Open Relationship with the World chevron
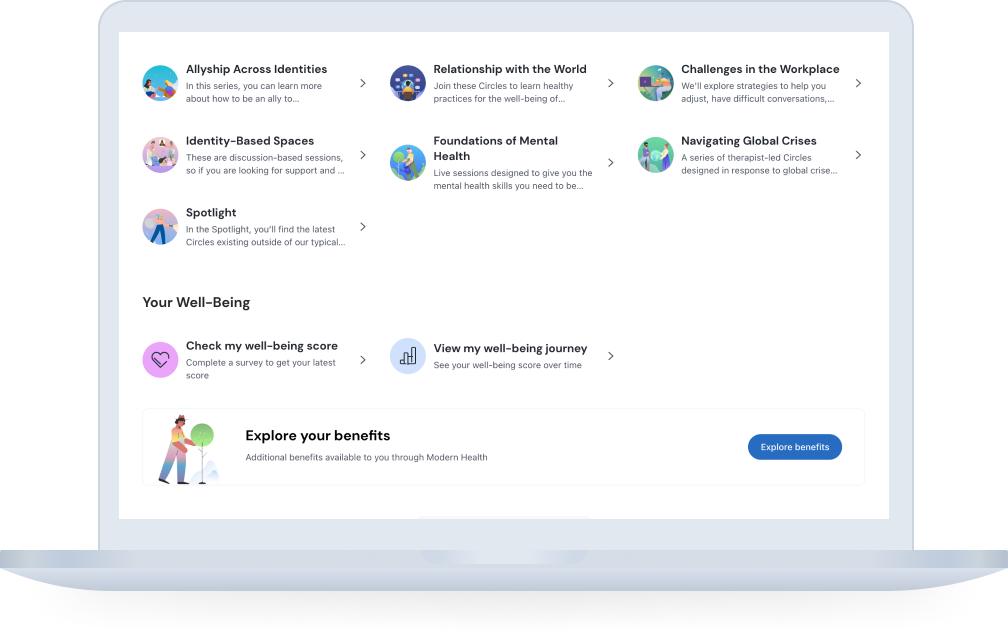 [611, 84]
